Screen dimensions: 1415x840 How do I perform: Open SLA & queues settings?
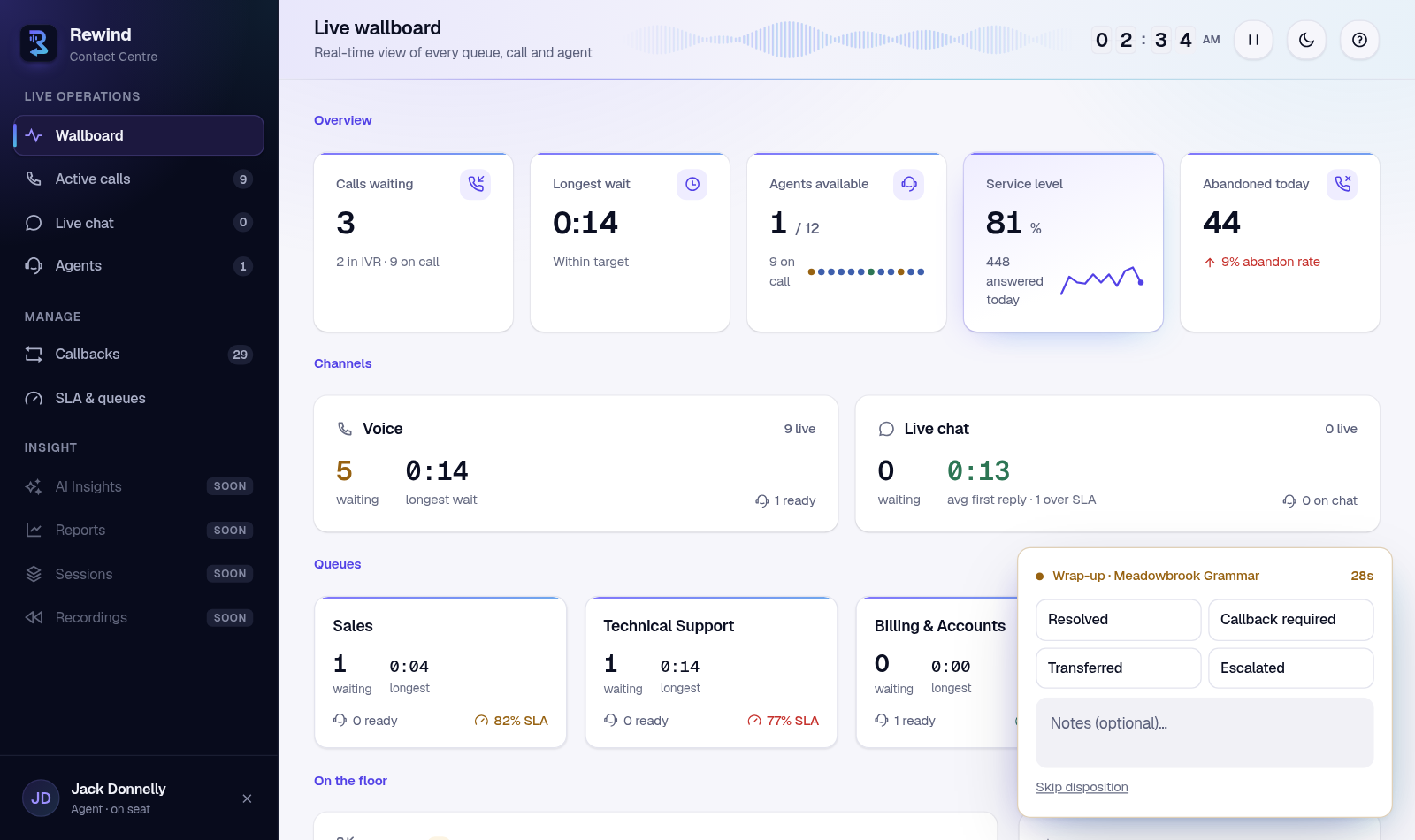(139, 398)
